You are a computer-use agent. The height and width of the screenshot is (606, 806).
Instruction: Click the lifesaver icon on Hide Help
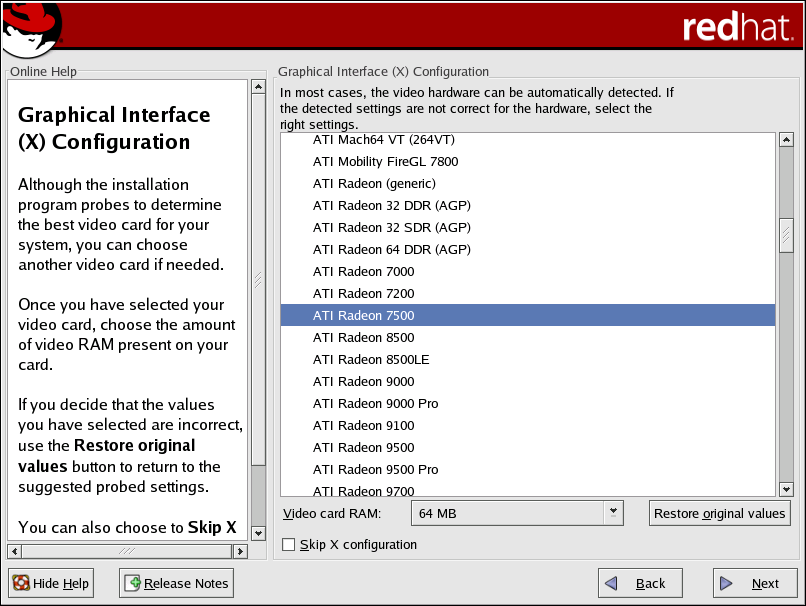point(20,583)
